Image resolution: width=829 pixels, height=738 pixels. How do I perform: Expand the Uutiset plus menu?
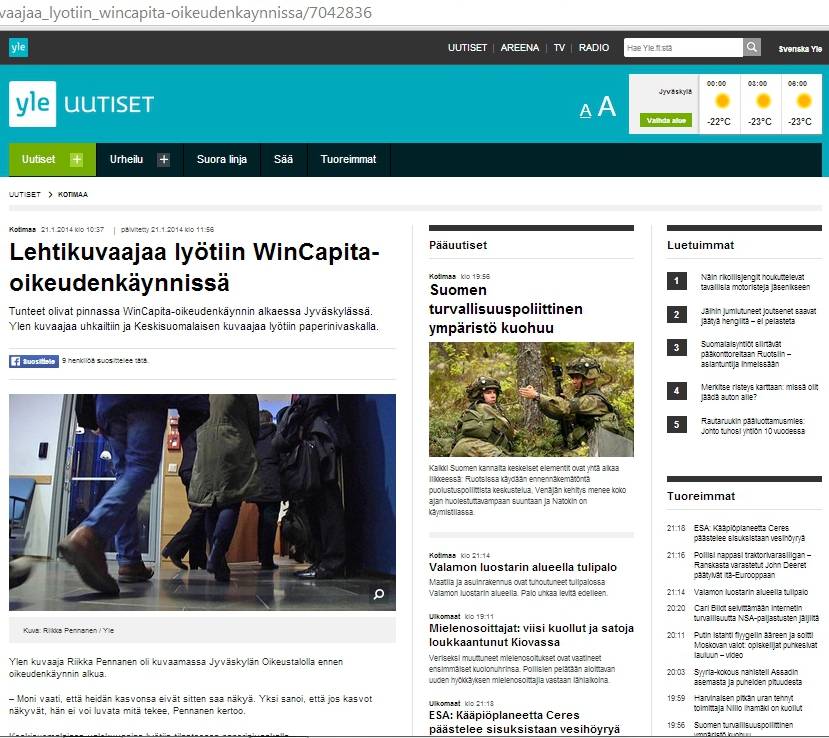(77, 160)
